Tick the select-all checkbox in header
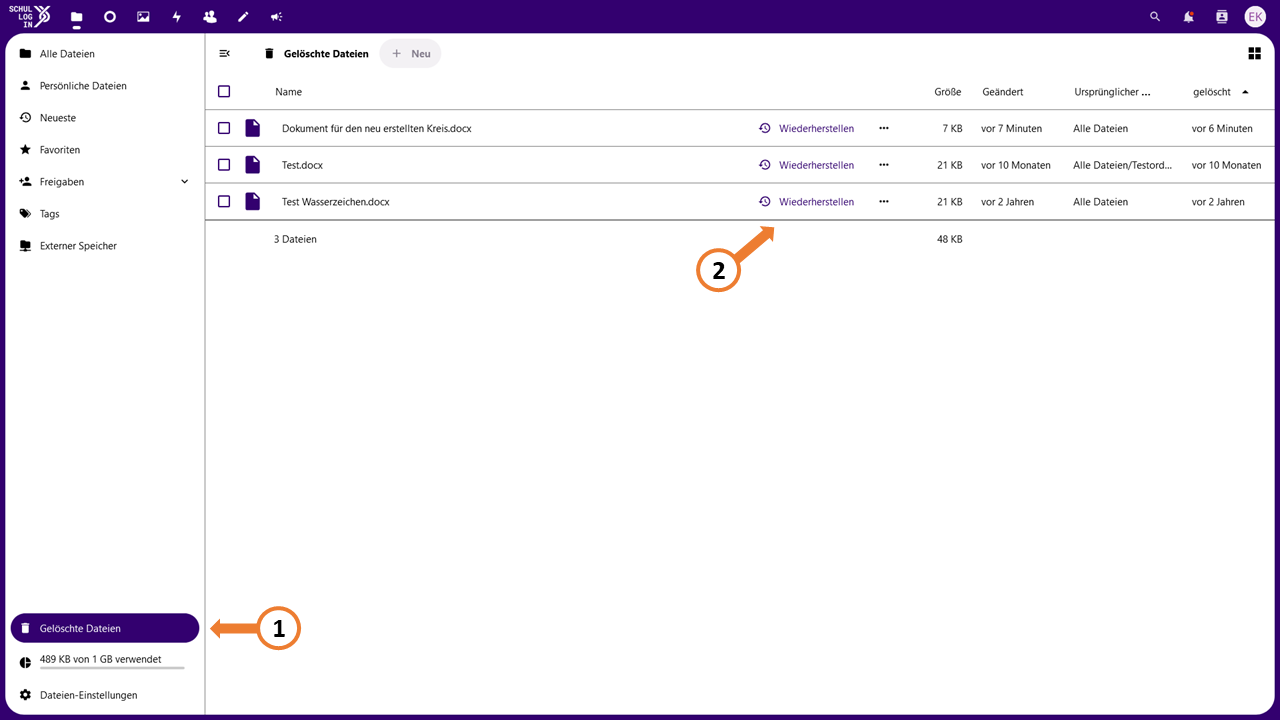The image size is (1280, 720). (x=224, y=91)
